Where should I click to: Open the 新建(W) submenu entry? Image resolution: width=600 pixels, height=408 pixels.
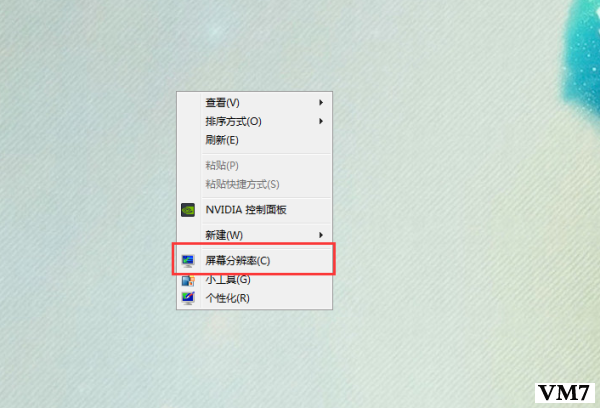pyautogui.click(x=254, y=235)
